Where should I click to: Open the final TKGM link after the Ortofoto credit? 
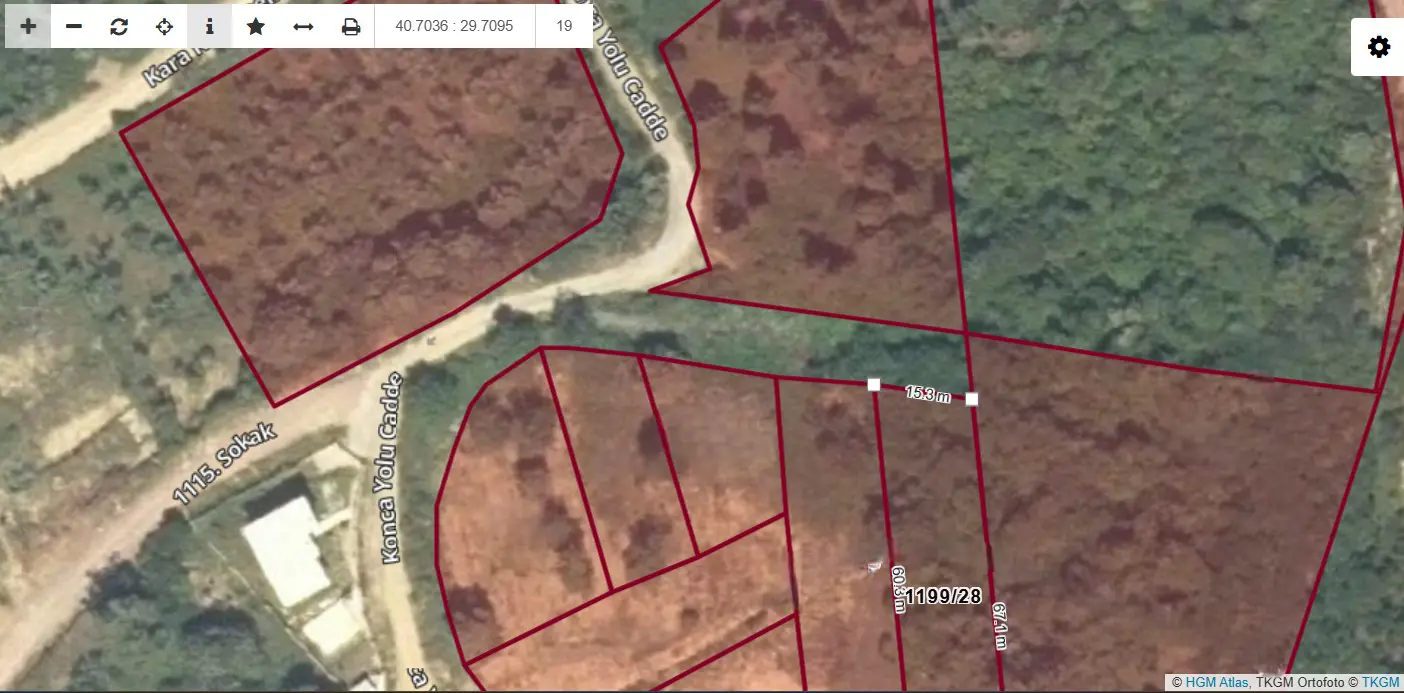1380,682
